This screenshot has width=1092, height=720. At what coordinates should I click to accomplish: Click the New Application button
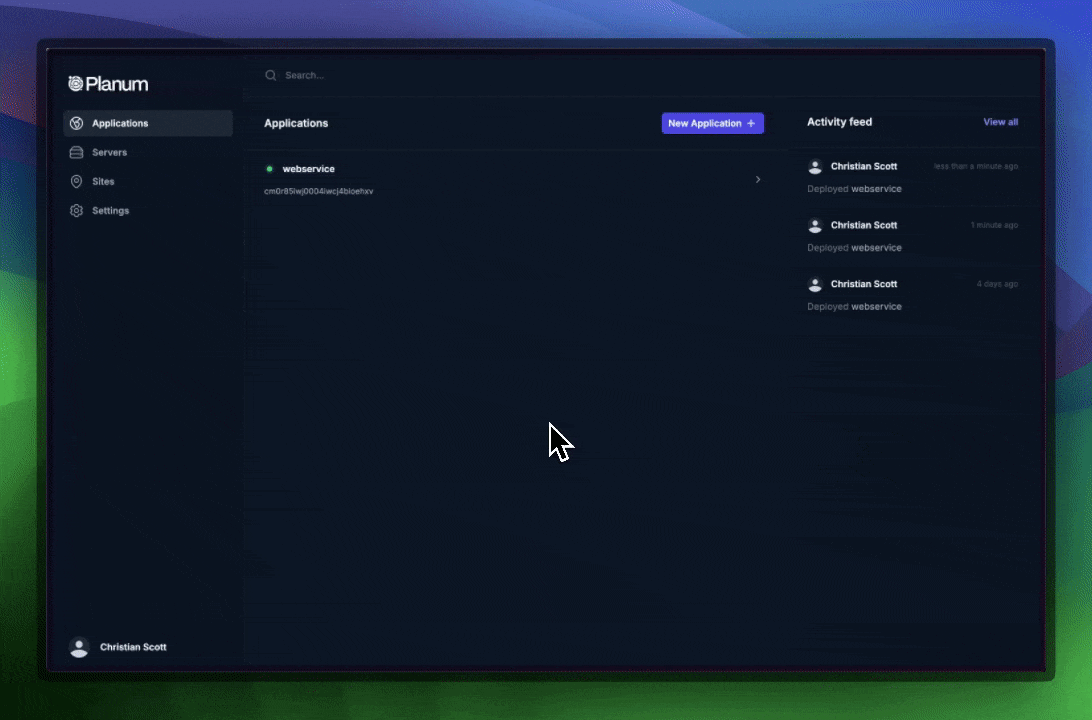point(712,123)
